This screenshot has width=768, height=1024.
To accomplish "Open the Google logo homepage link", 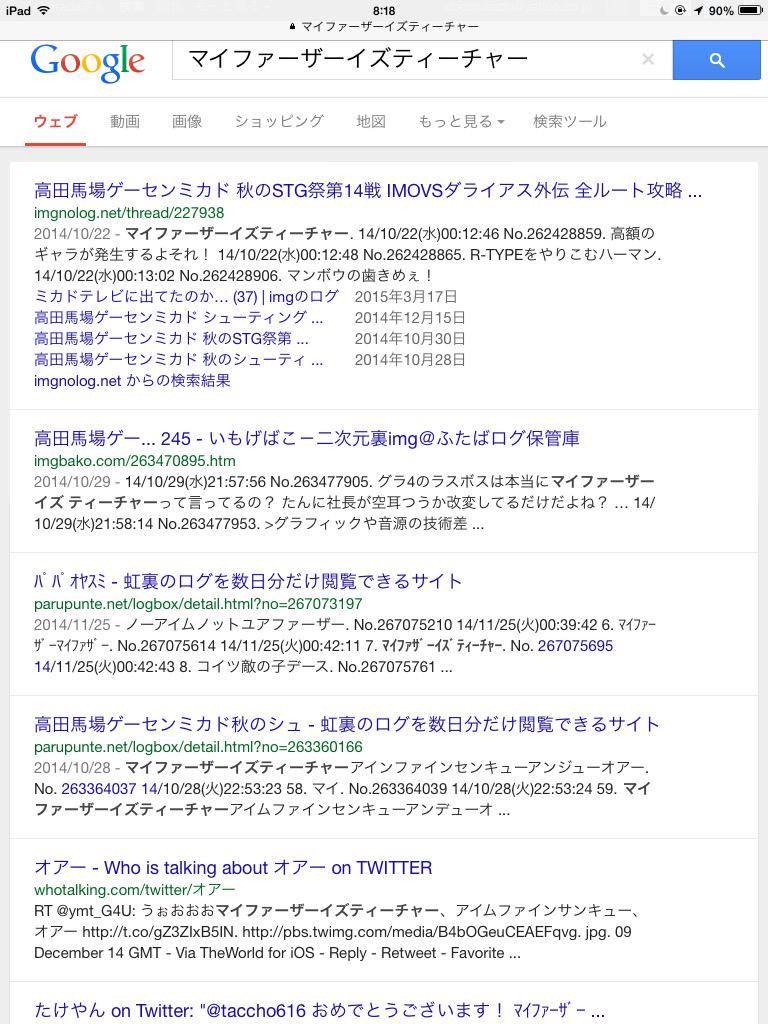I will point(88,62).
